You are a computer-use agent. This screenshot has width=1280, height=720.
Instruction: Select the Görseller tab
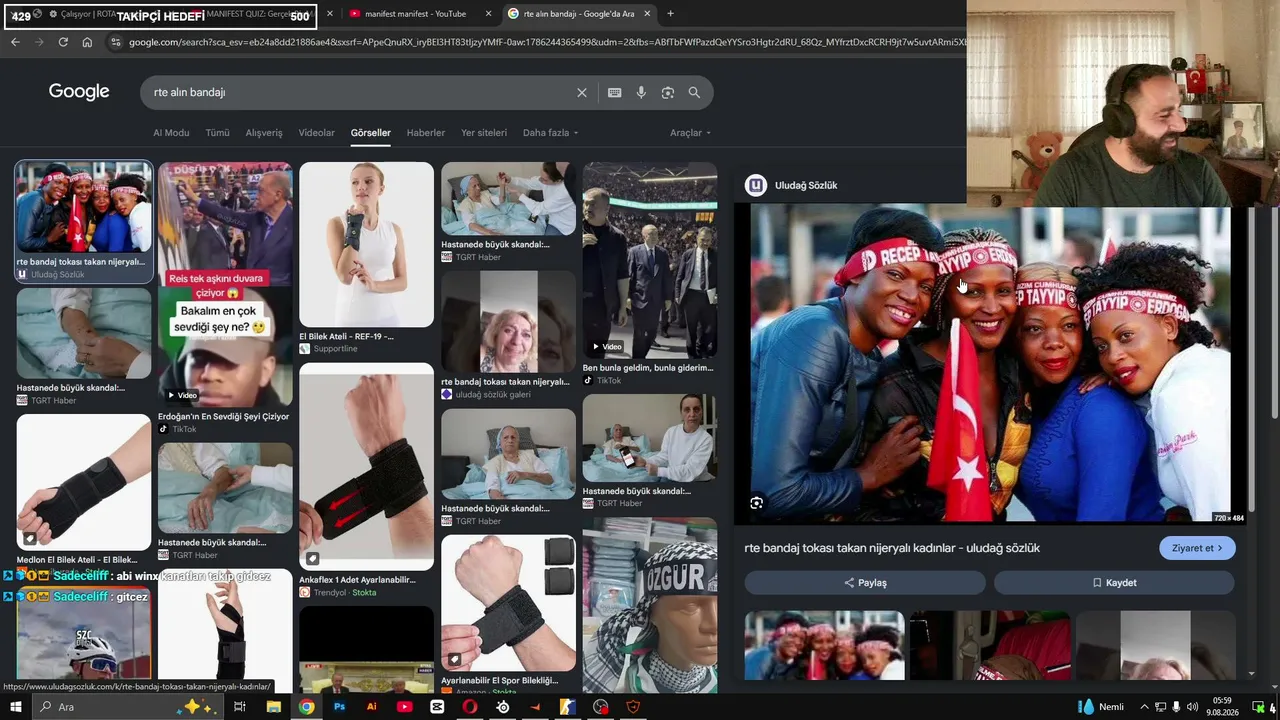click(370, 133)
